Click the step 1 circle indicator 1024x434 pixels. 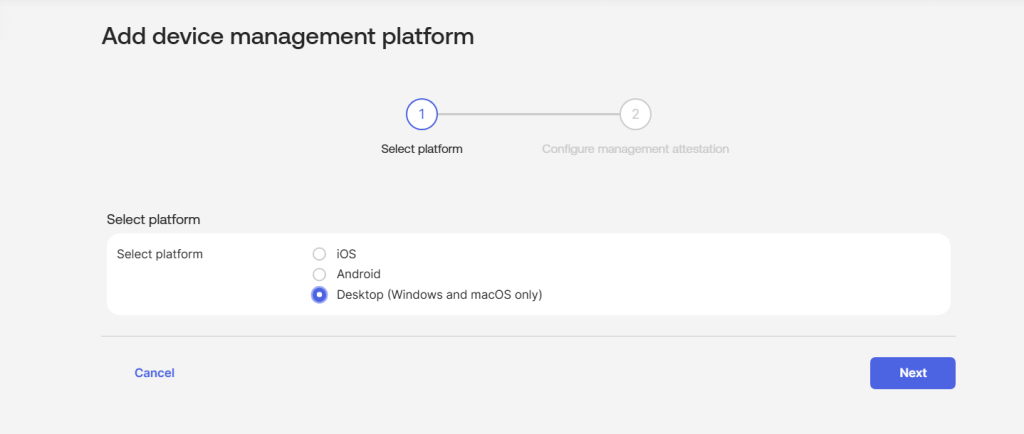click(422, 114)
